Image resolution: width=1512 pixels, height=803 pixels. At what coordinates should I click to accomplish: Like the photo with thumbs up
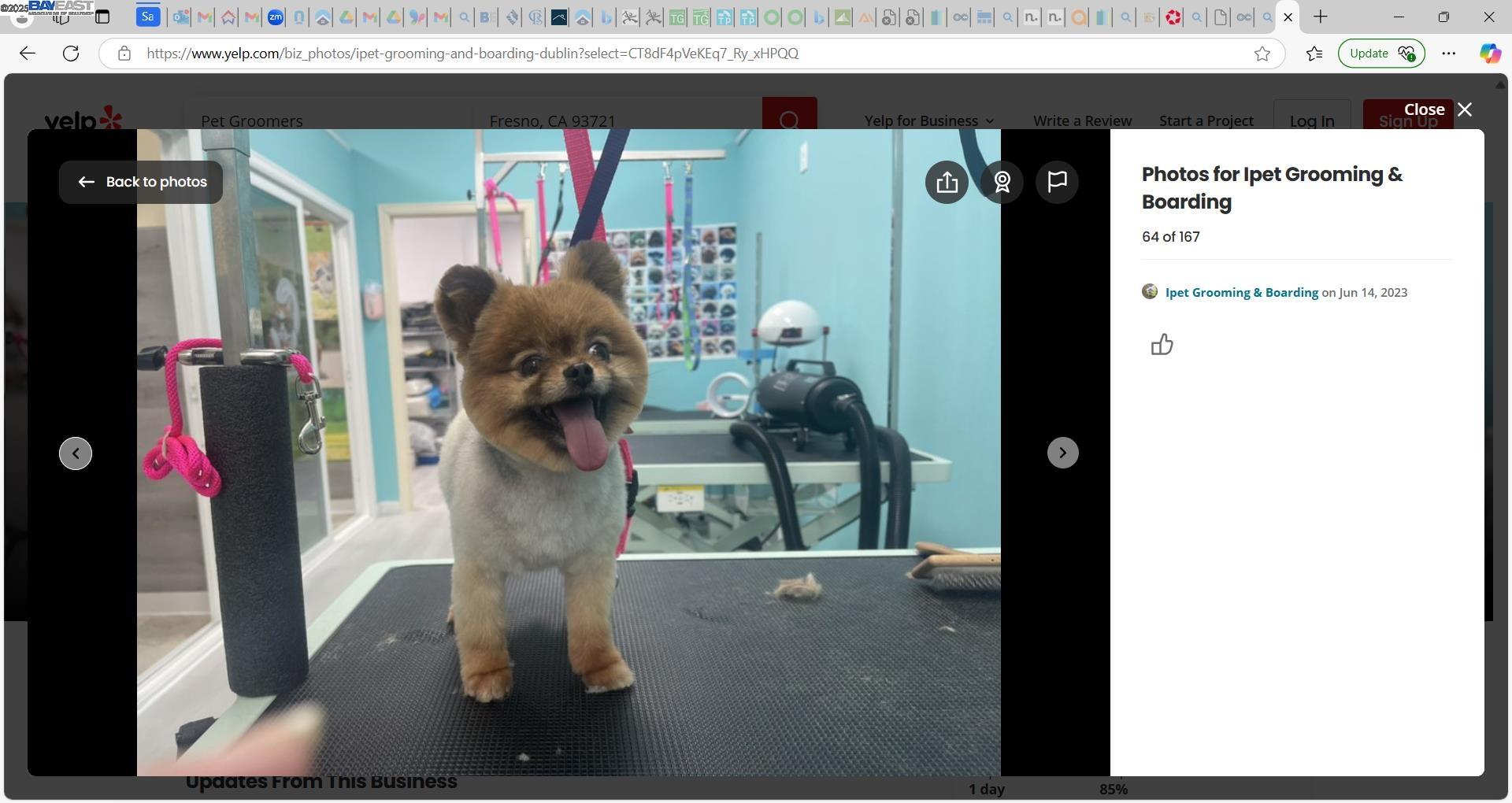pyautogui.click(x=1162, y=345)
